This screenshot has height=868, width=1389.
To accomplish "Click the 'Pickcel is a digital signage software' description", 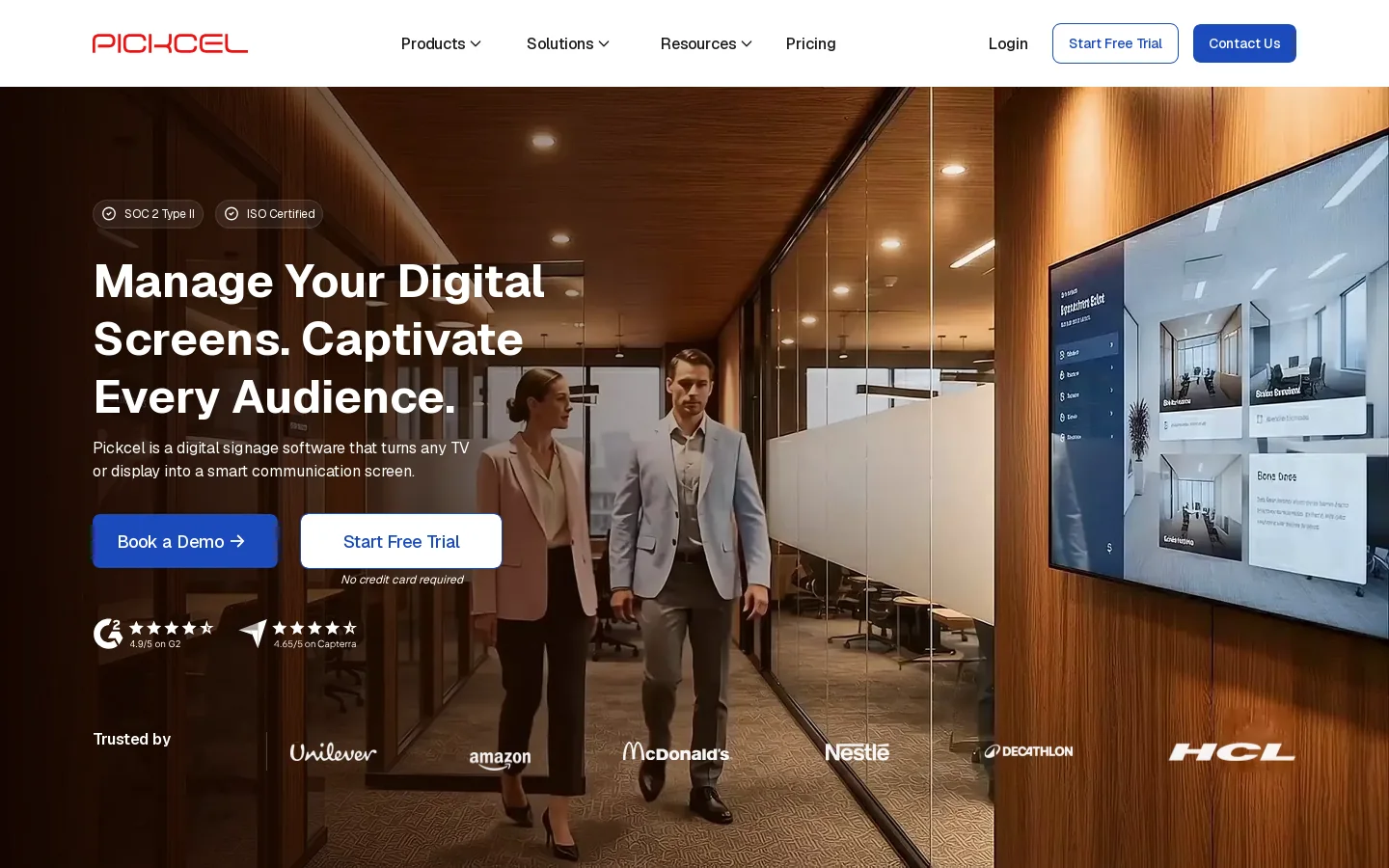I will point(281,459).
